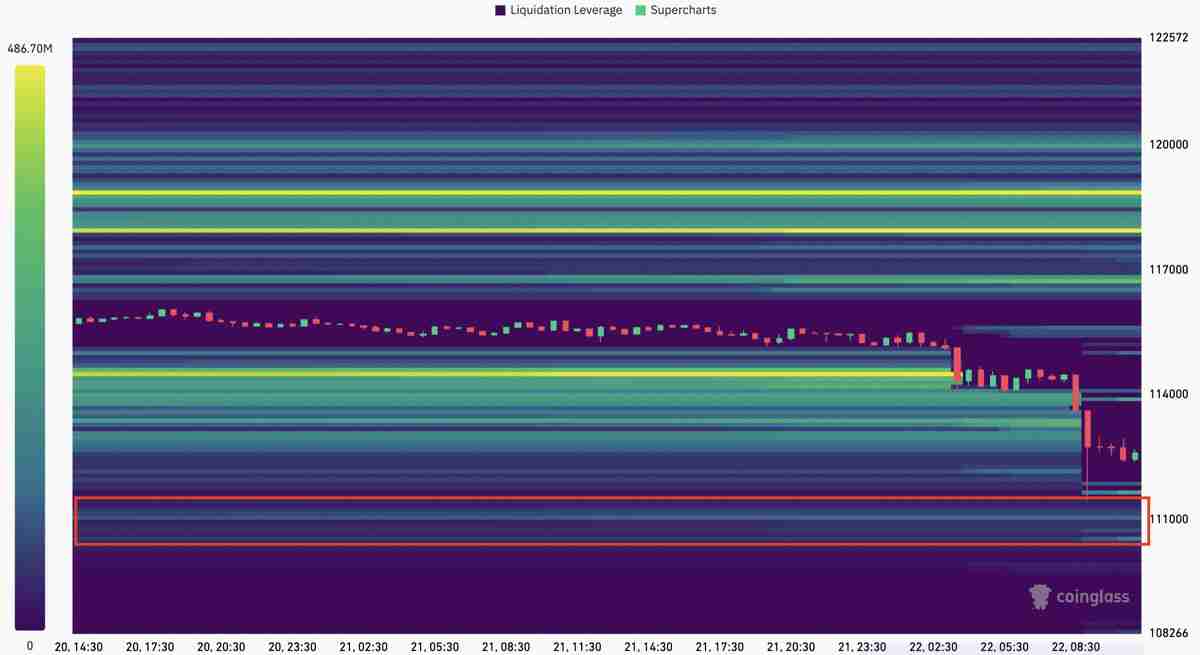Image resolution: width=1200 pixels, height=655 pixels.
Task: Click the '21, 11:30' time axis label
Action: coord(577,647)
